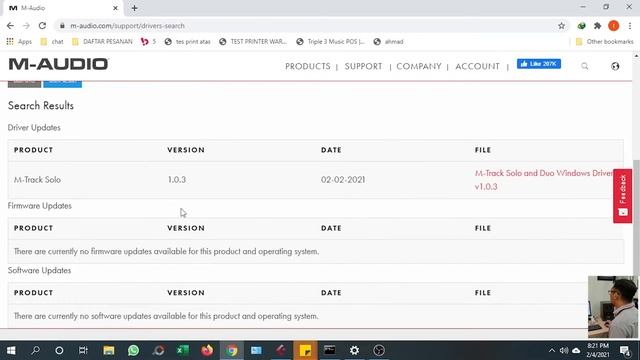Open the Triple 3 Music POS bookmark
The image size is (640, 360).
point(331,42)
